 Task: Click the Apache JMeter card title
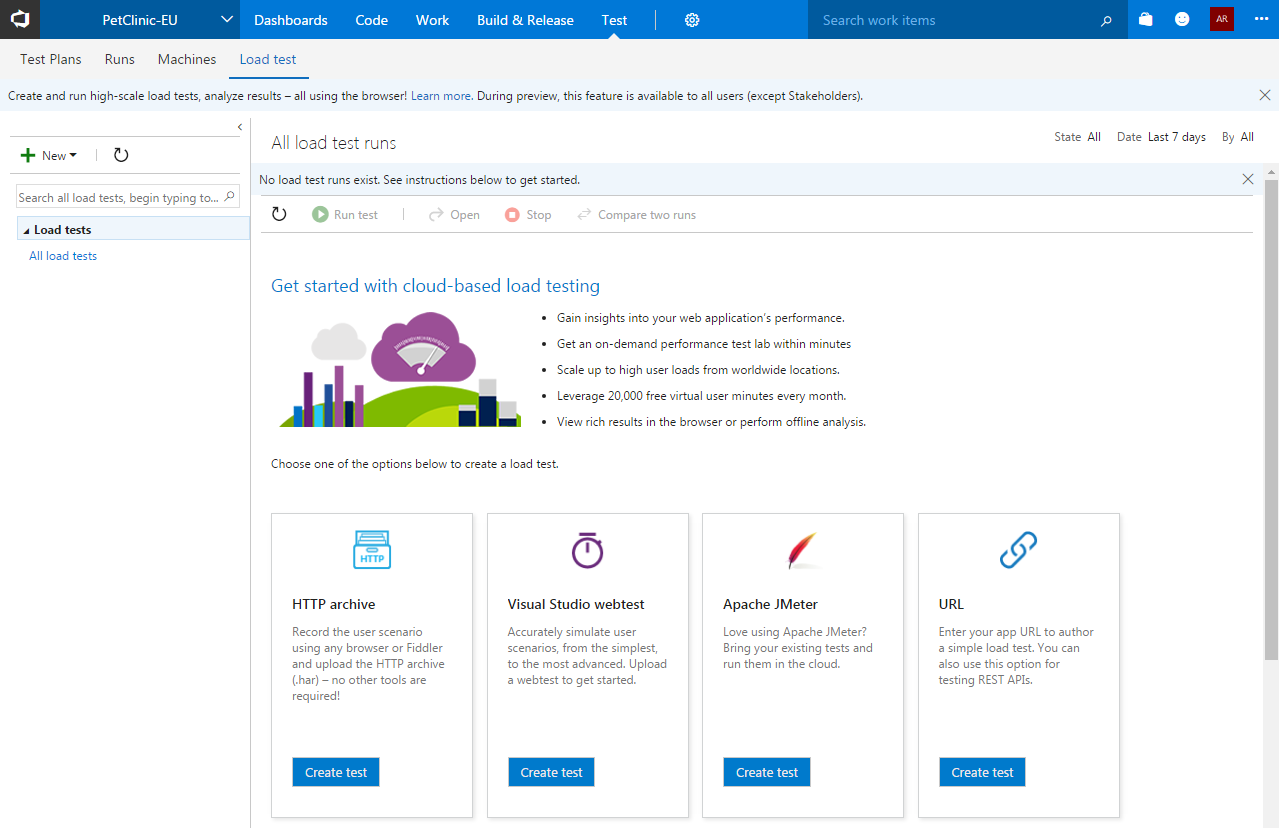(771, 604)
